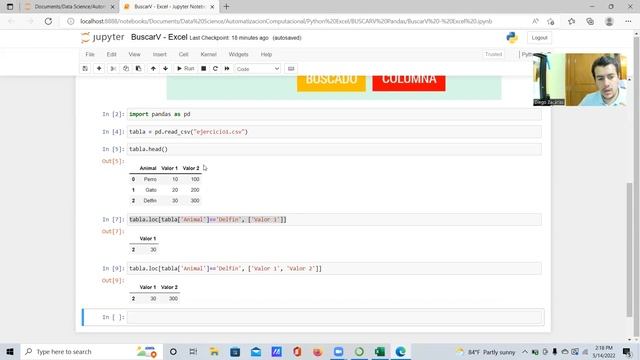Select the cell In [9] with two Valor columns

coord(334,269)
